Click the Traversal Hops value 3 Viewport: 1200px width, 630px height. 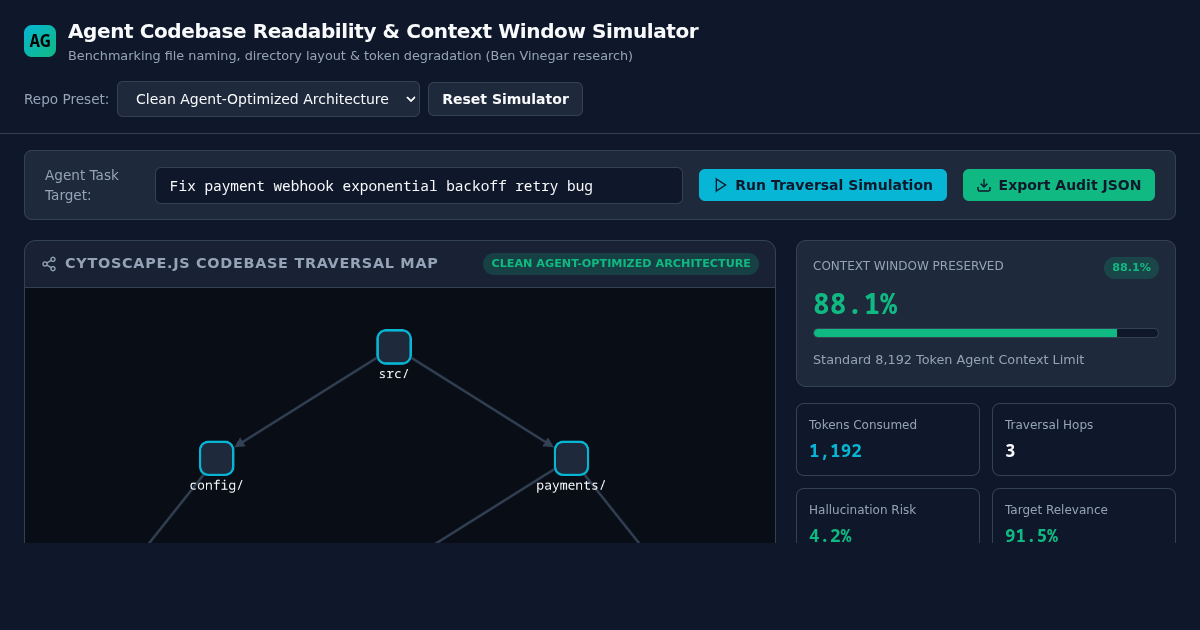[x=1010, y=451]
